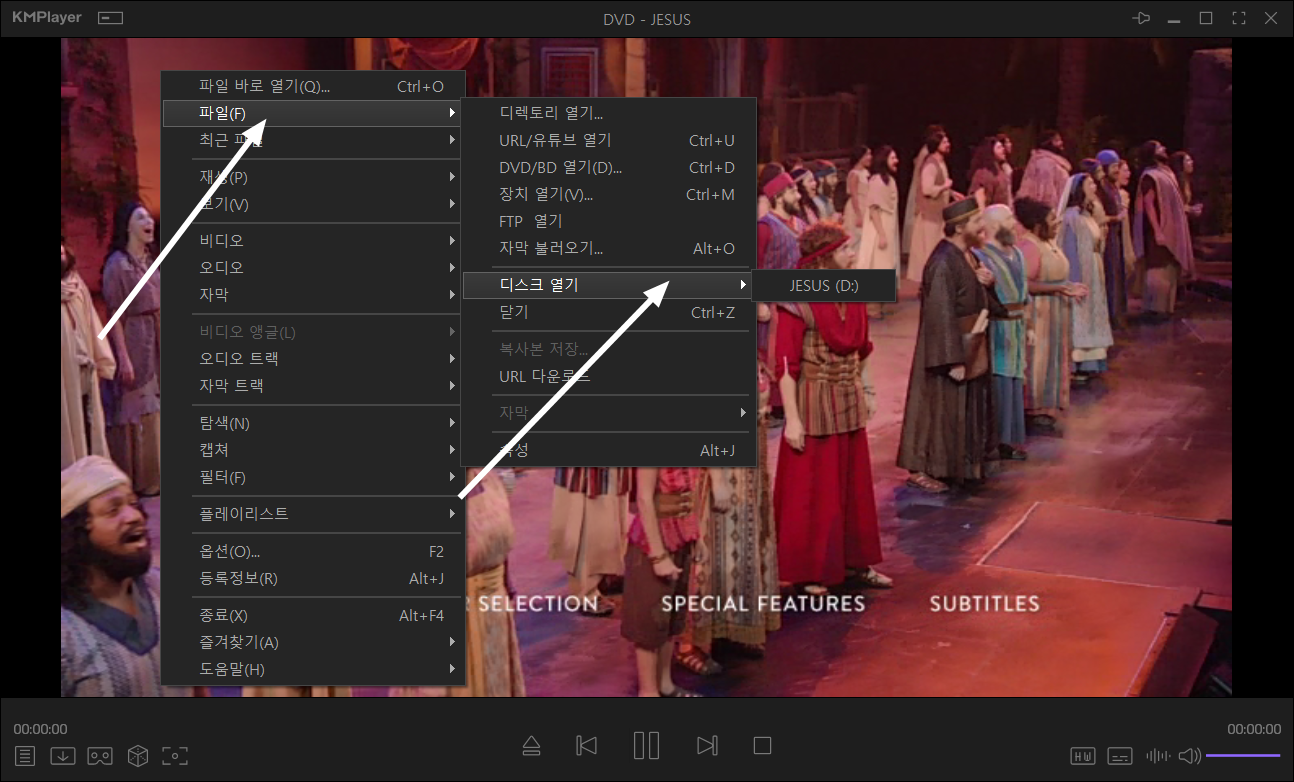Skip to the next track

pyautogui.click(x=707, y=745)
